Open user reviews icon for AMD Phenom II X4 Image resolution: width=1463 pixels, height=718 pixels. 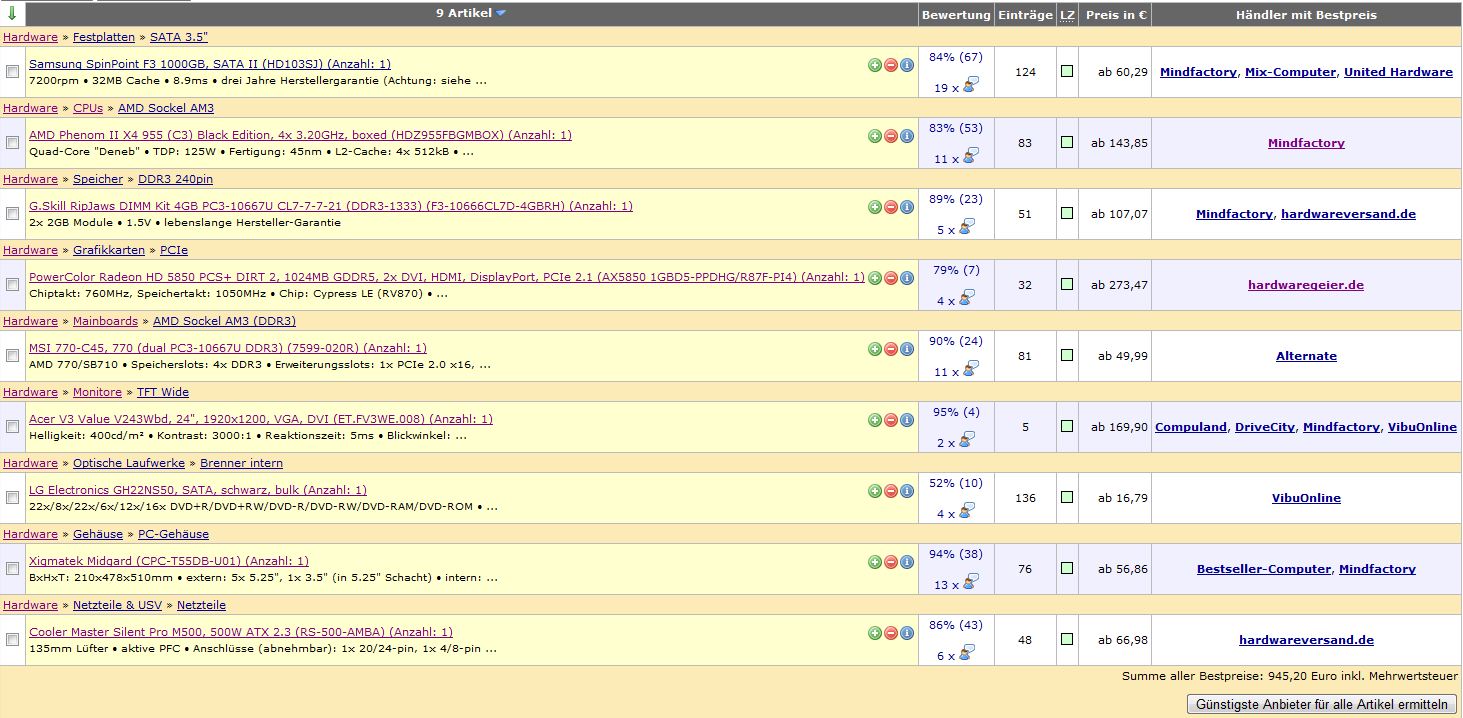pos(970,156)
